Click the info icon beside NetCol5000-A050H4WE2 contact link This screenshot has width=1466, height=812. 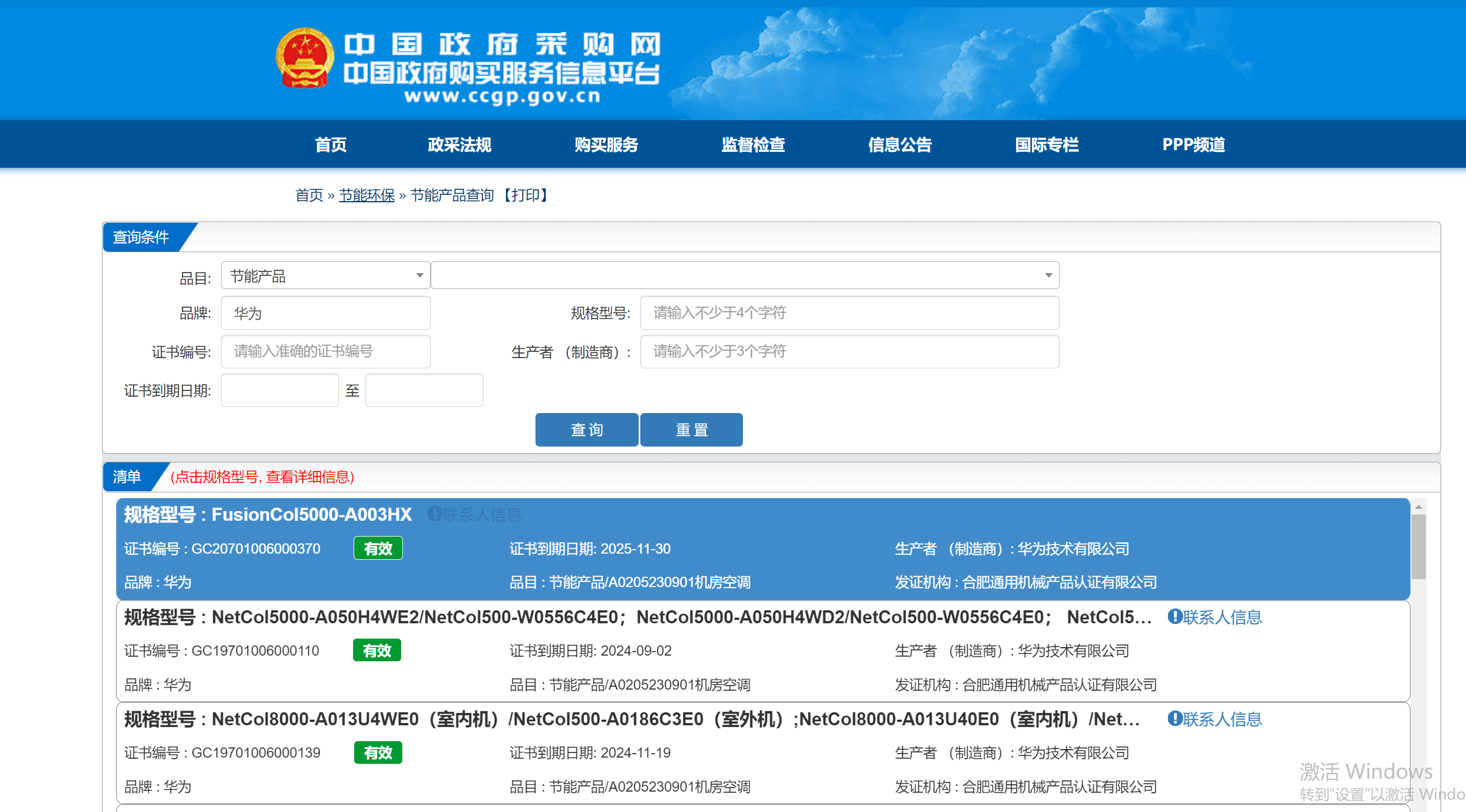click(1175, 617)
